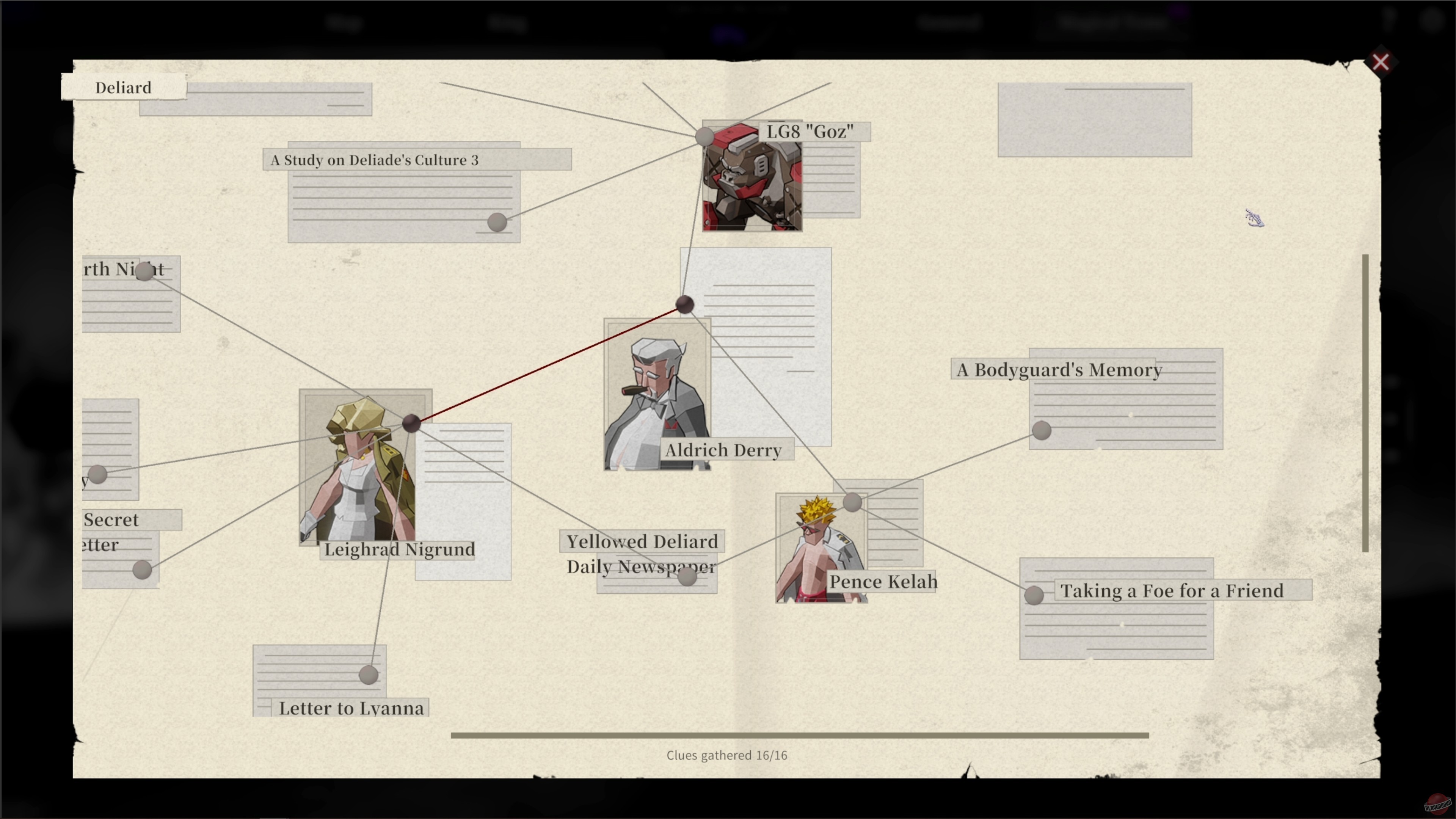1456x819 pixels.
Task: Click dark pin above Aldrich Derry
Action: pyautogui.click(x=684, y=304)
